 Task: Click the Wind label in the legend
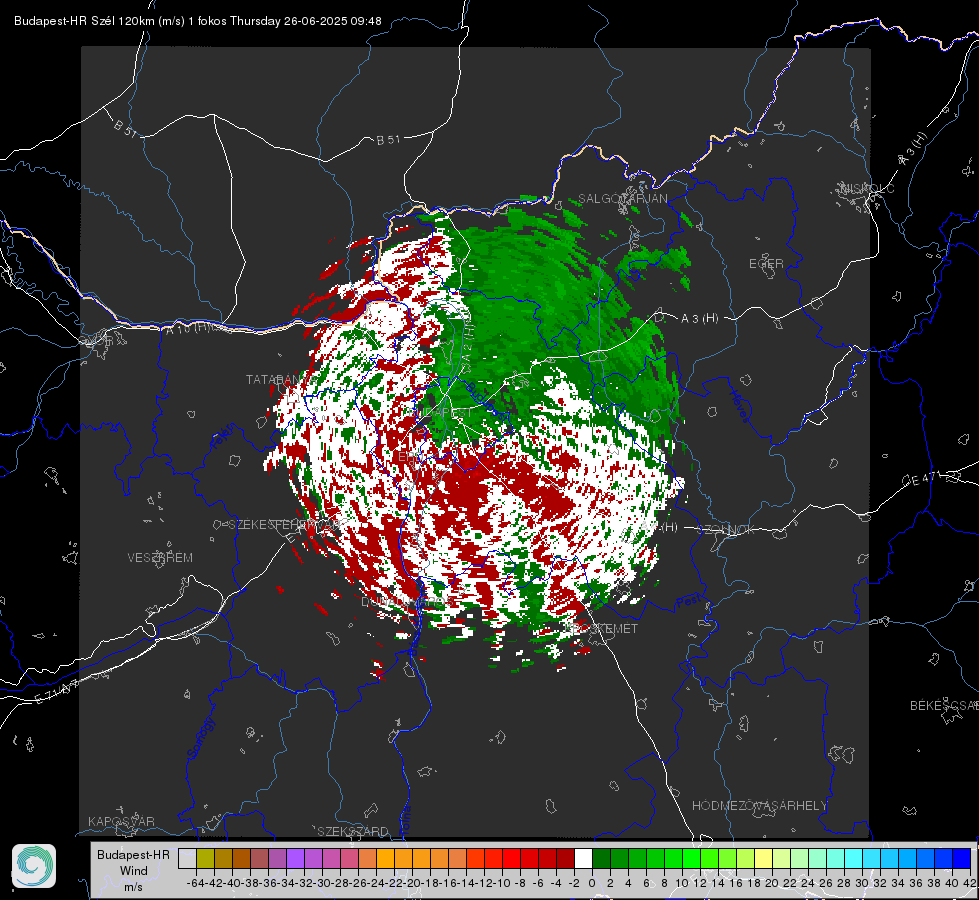tap(134, 871)
